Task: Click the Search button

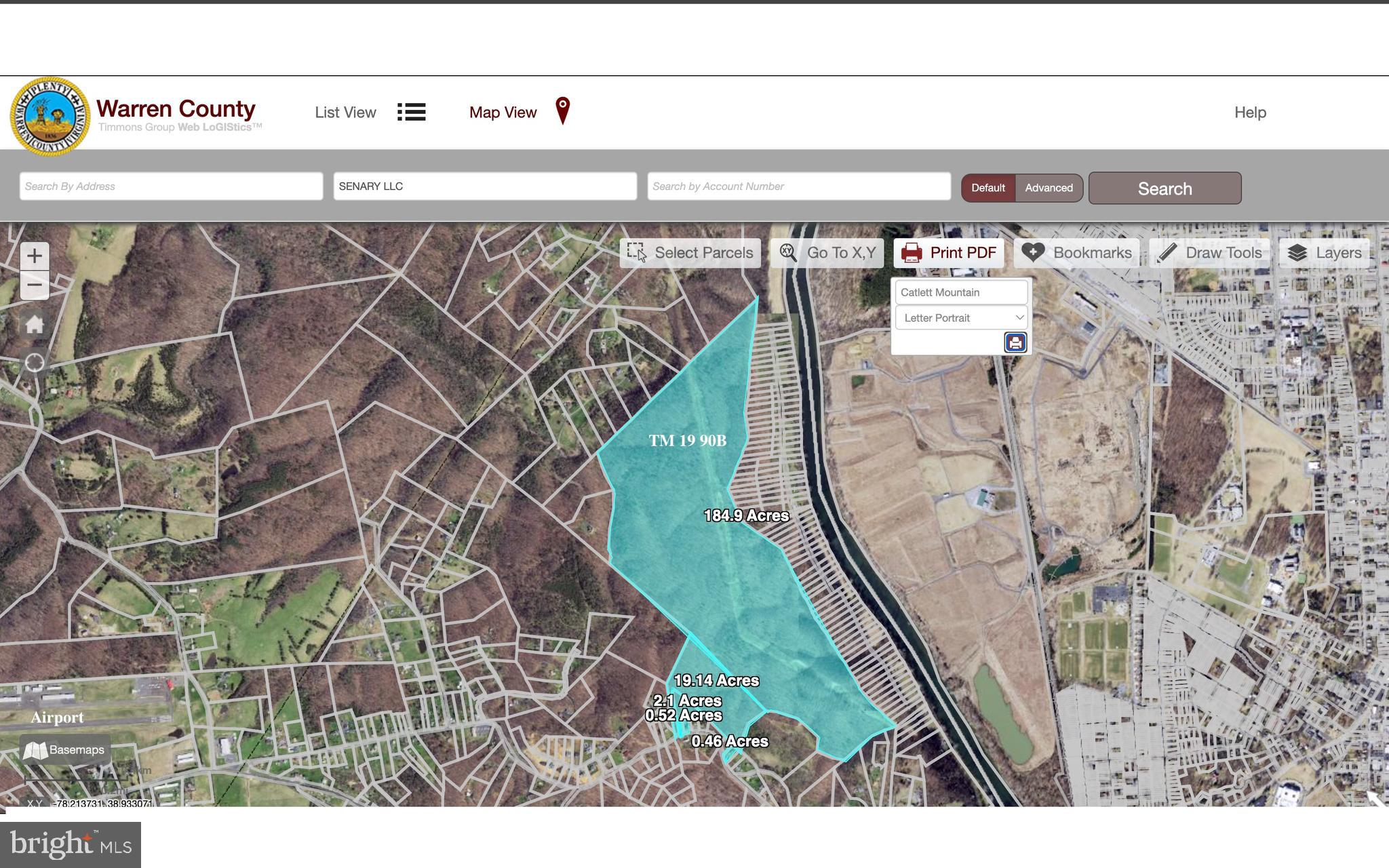Action: (1165, 189)
